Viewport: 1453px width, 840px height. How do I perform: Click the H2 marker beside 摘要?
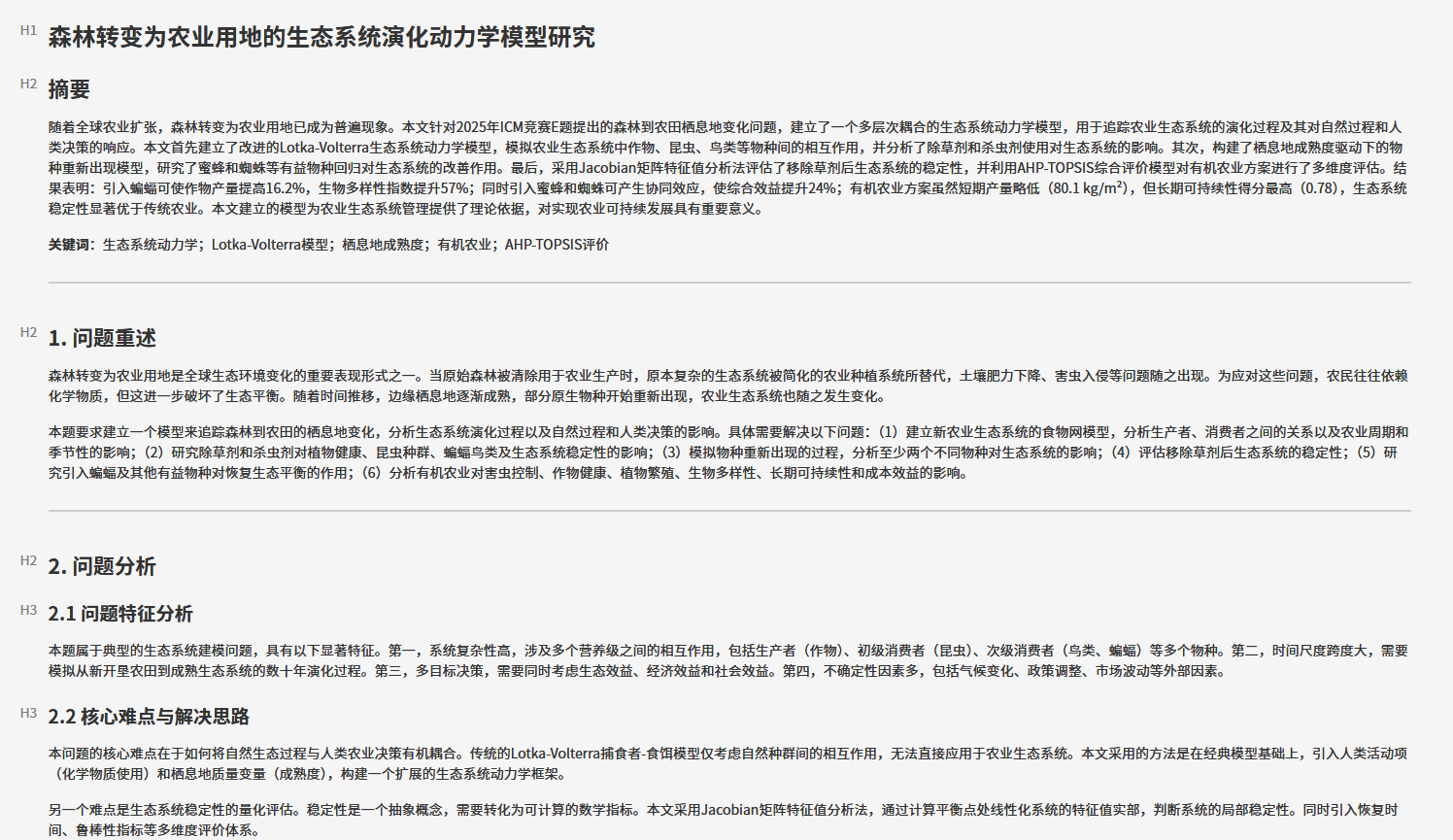(x=28, y=84)
